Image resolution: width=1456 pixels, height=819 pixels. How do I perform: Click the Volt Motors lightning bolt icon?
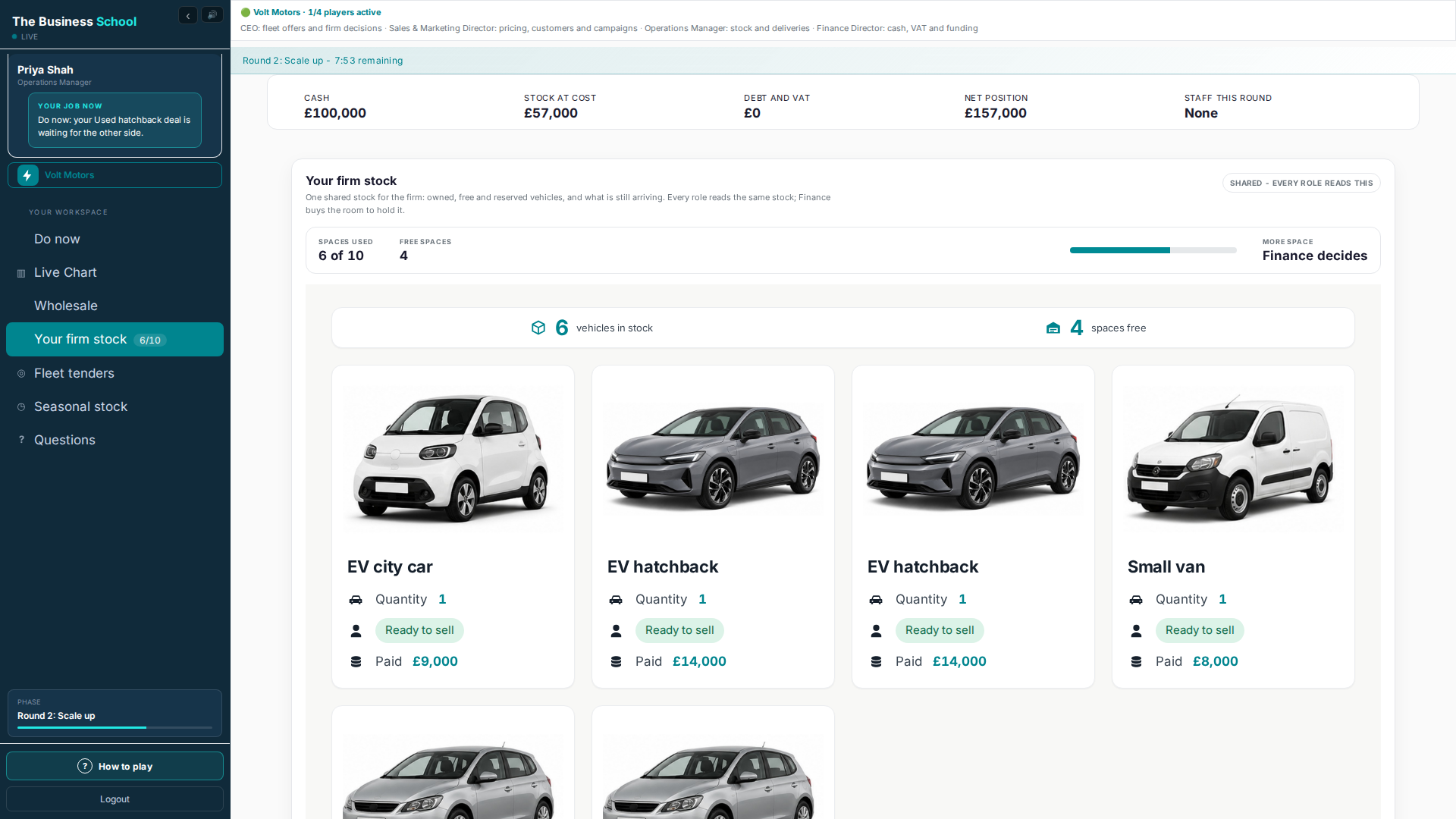click(28, 175)
